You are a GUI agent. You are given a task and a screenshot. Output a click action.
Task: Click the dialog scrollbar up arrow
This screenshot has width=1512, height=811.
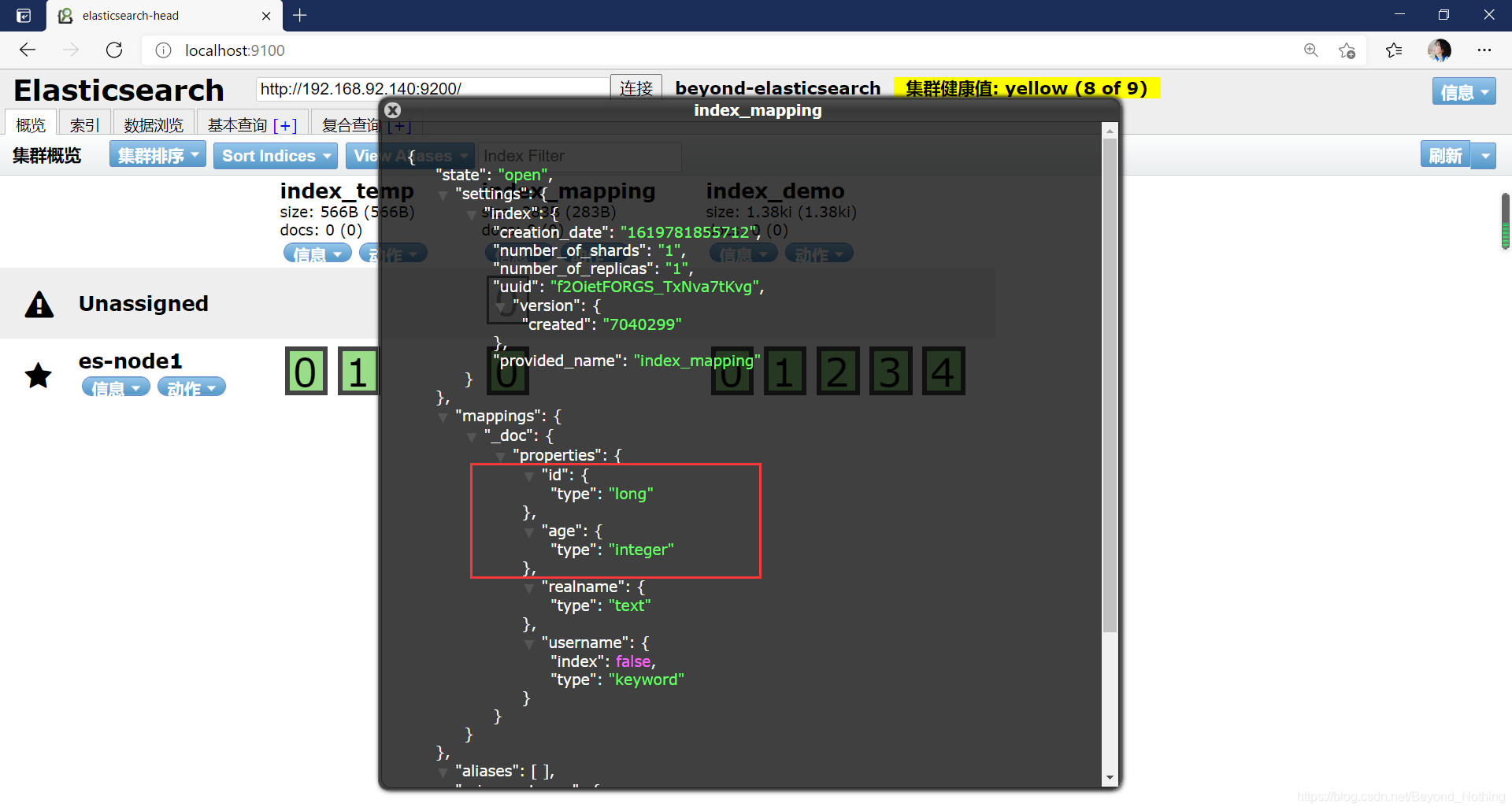point(1110,131)
